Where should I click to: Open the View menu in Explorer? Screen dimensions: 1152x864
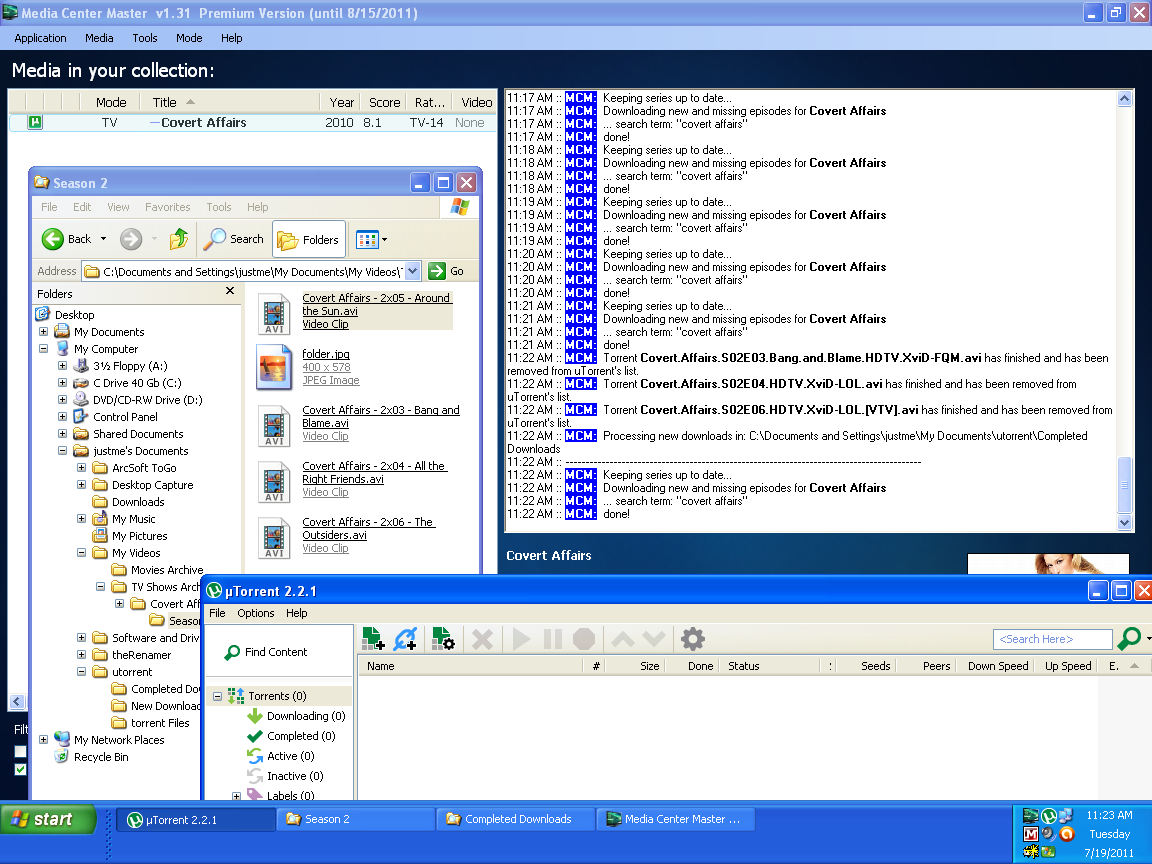click(x=118, y=207)
